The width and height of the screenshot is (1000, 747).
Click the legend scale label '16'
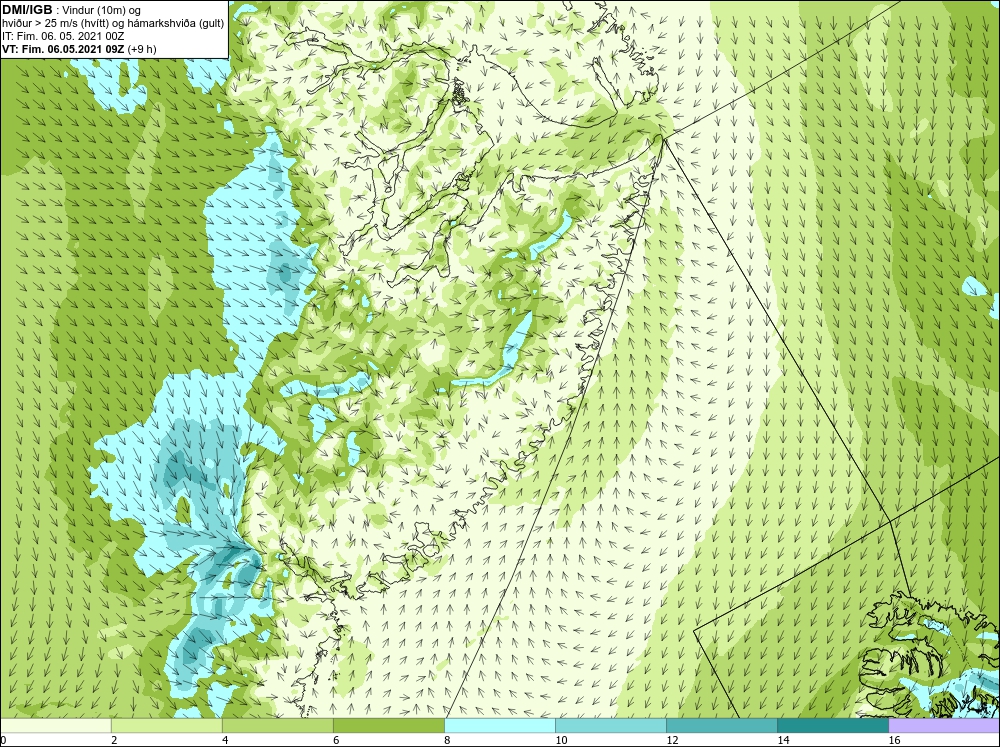[x=894, y=740]
